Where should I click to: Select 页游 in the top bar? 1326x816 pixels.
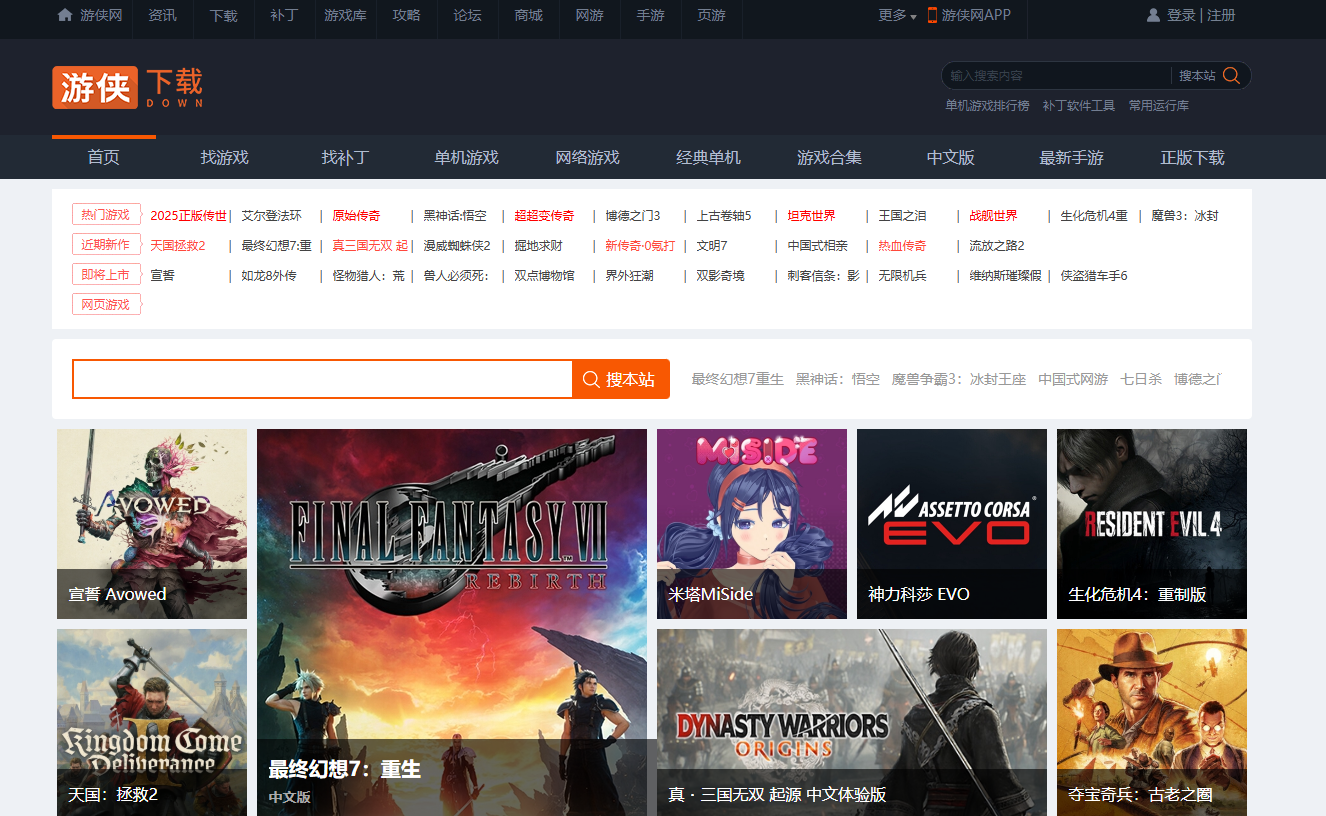(x=711, y=15)
